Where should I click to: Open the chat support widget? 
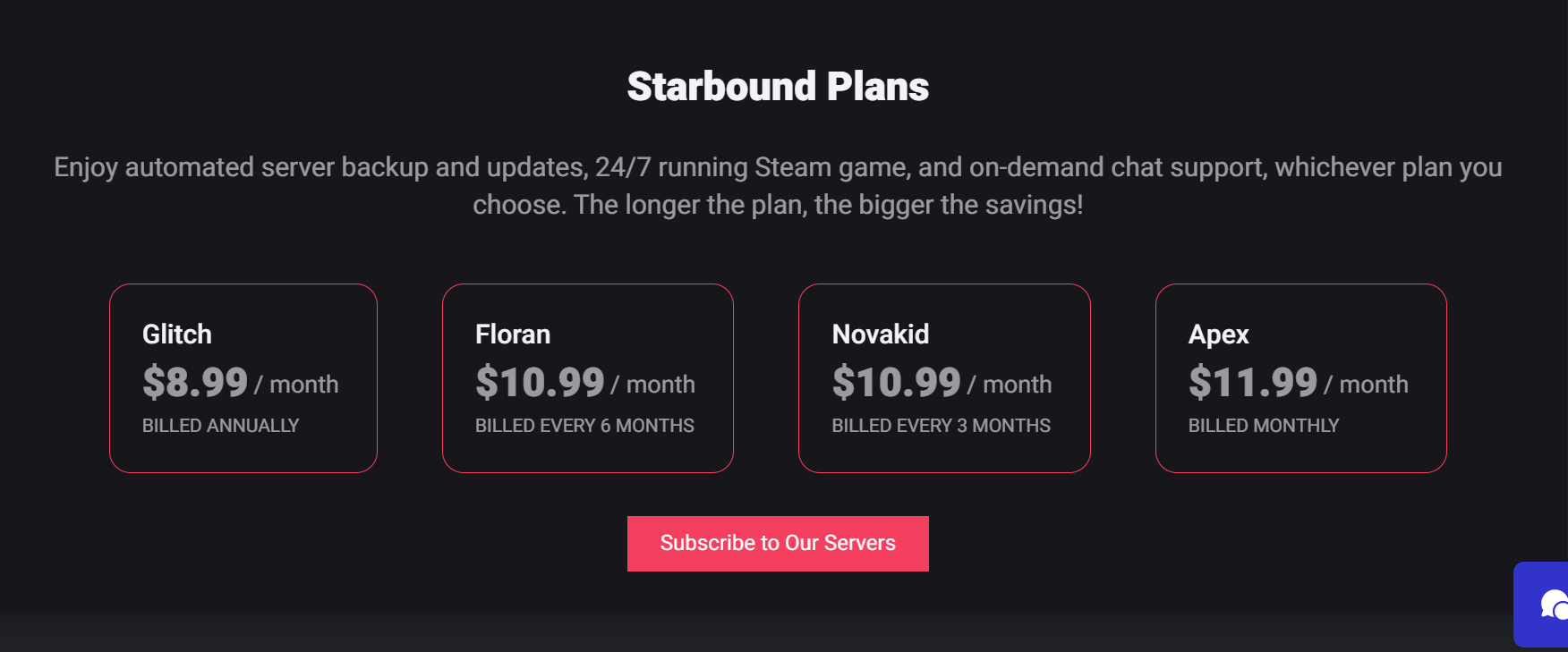pyautogui.click(x=1547, y=604)
